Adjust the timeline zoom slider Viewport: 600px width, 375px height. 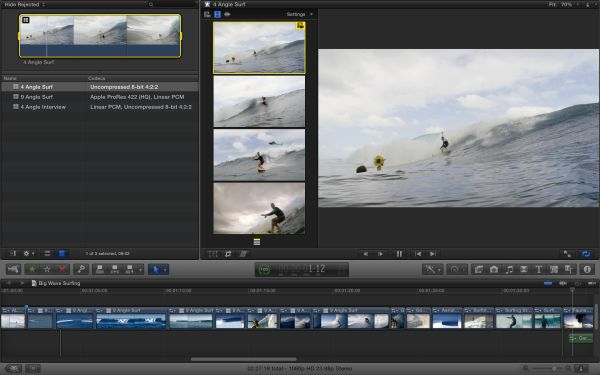tap(554, 368)
